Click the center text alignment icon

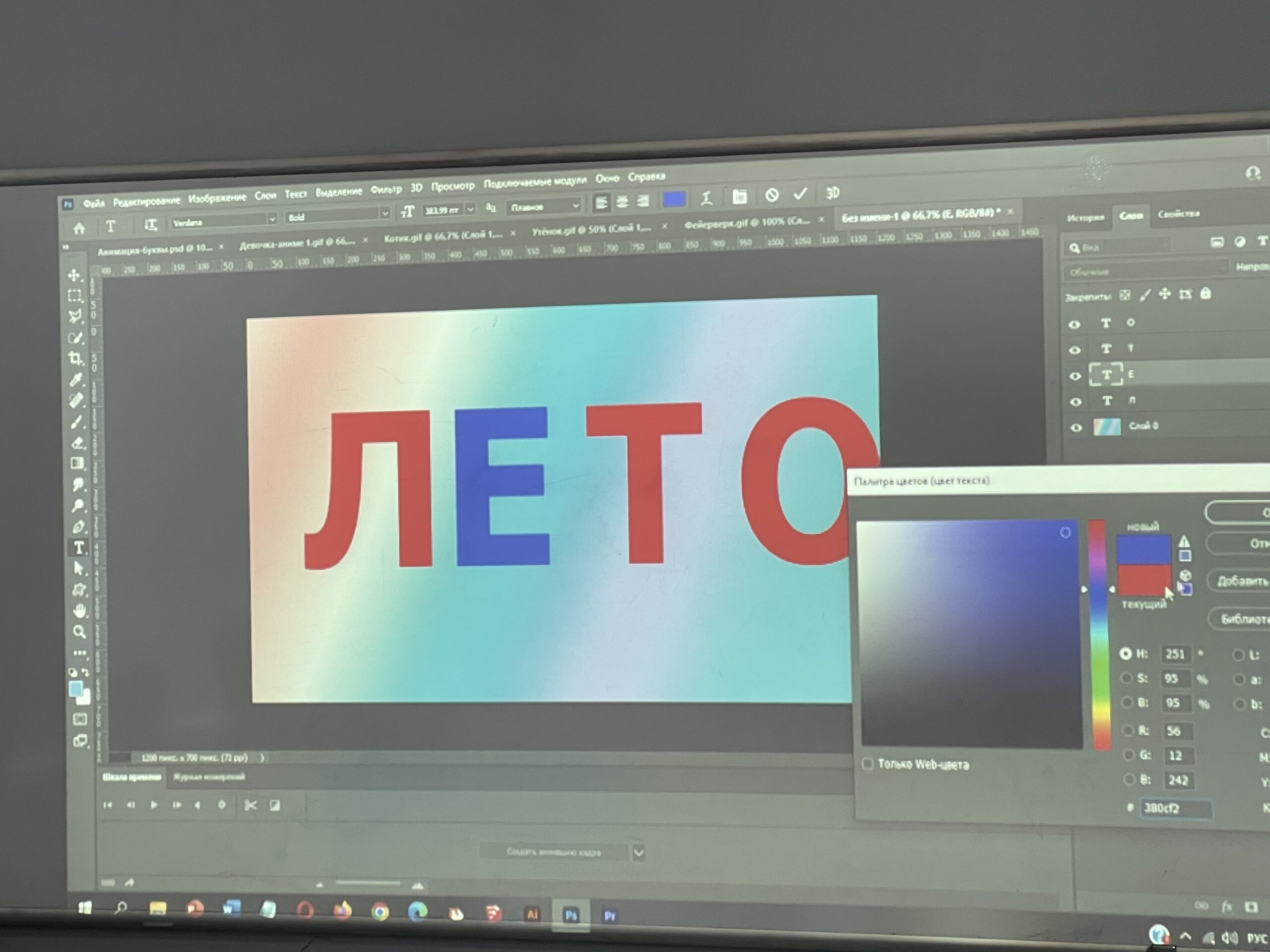tap(622, 202)
